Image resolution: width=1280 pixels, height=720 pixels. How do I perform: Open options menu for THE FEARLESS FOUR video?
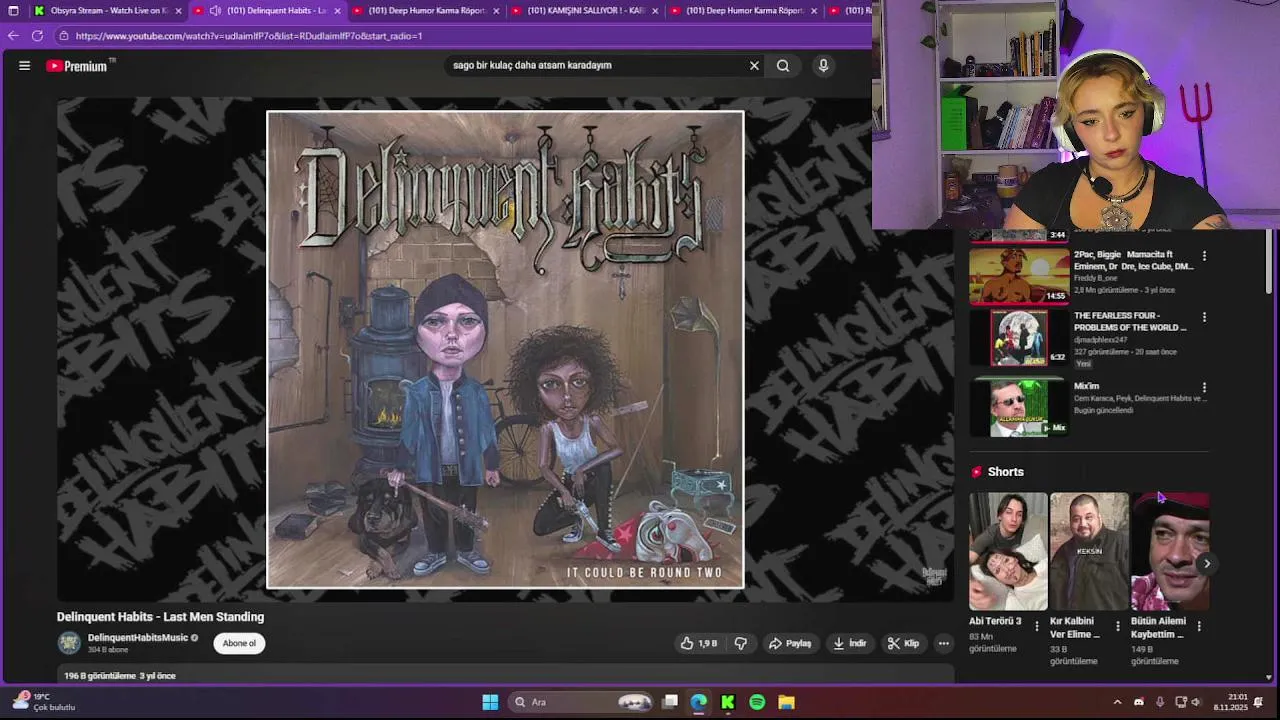[x=1204, y=317]
